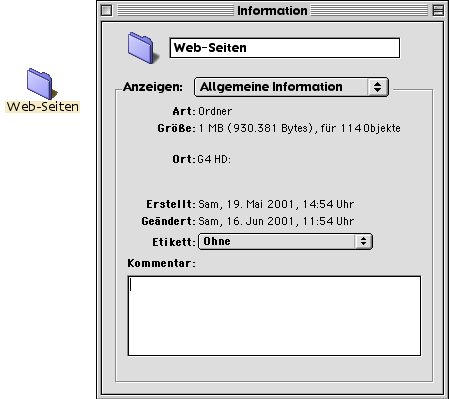Click inside the Kommentar text box
The image size is (449, 399).
tap(274, 316)
